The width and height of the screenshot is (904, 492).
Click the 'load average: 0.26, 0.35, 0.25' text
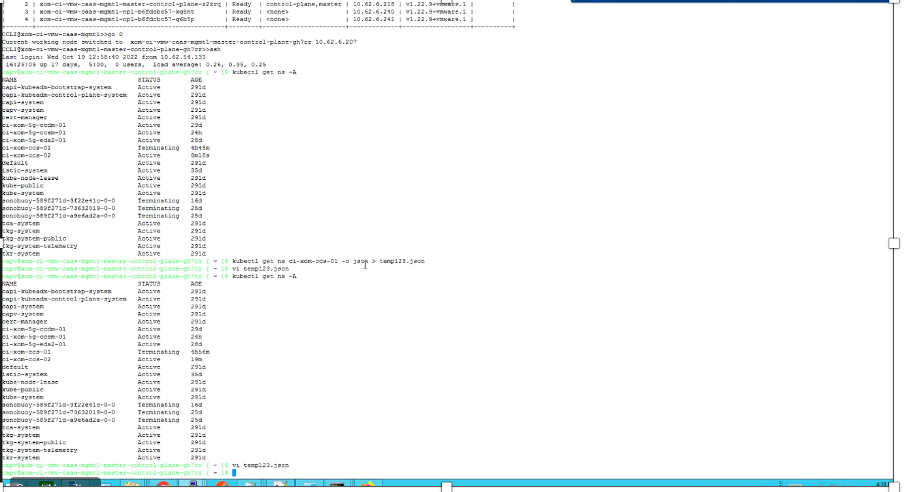pos(209,65)
